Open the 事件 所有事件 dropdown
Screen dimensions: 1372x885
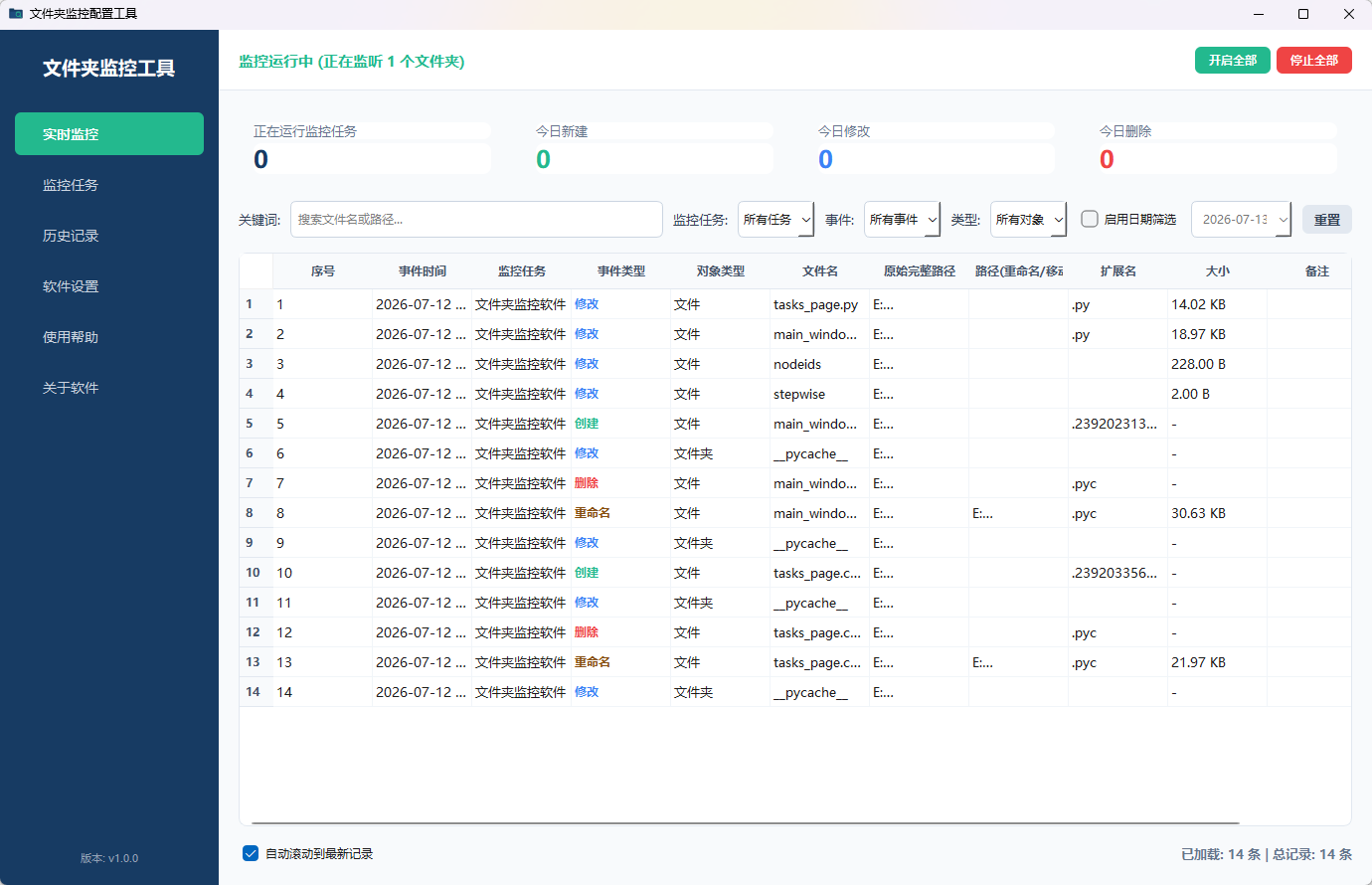point(903,220)
